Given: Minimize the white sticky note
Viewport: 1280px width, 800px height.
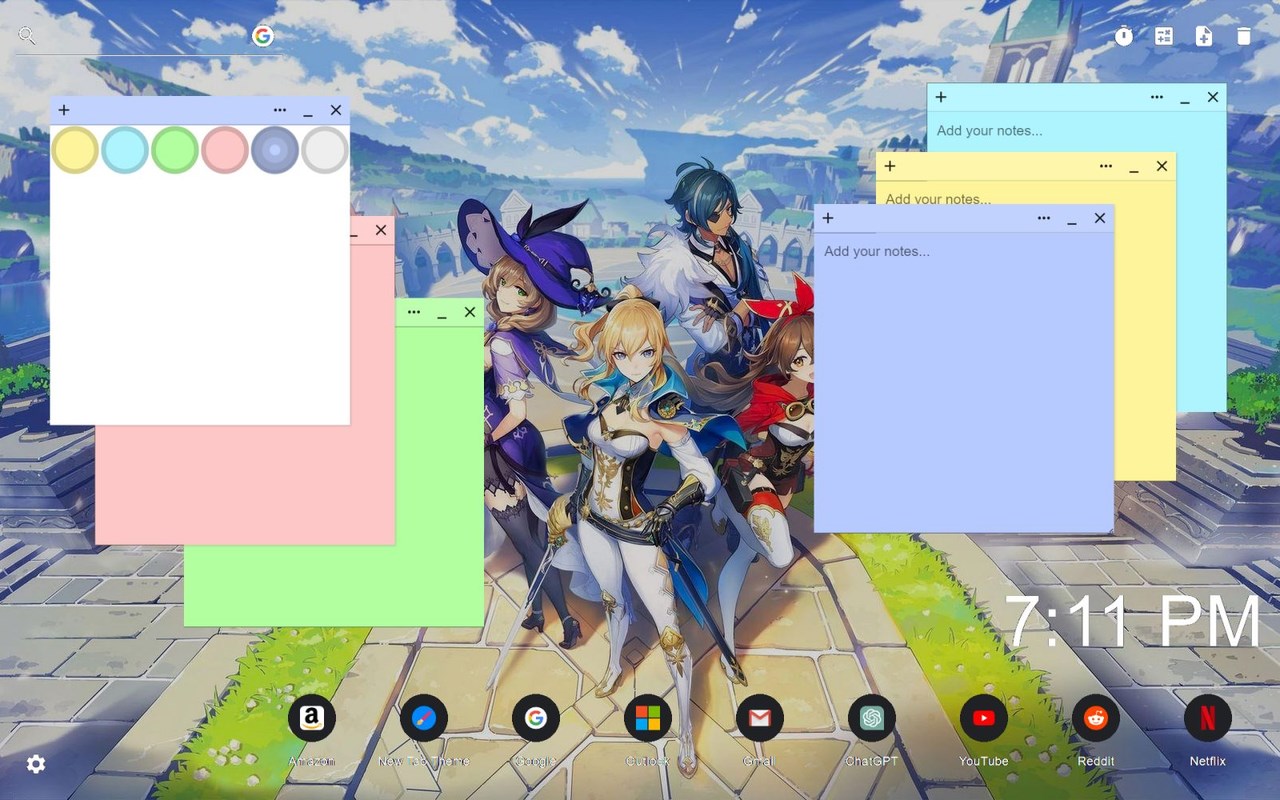Looking at the screenshot, I should (x=308, y=112).
